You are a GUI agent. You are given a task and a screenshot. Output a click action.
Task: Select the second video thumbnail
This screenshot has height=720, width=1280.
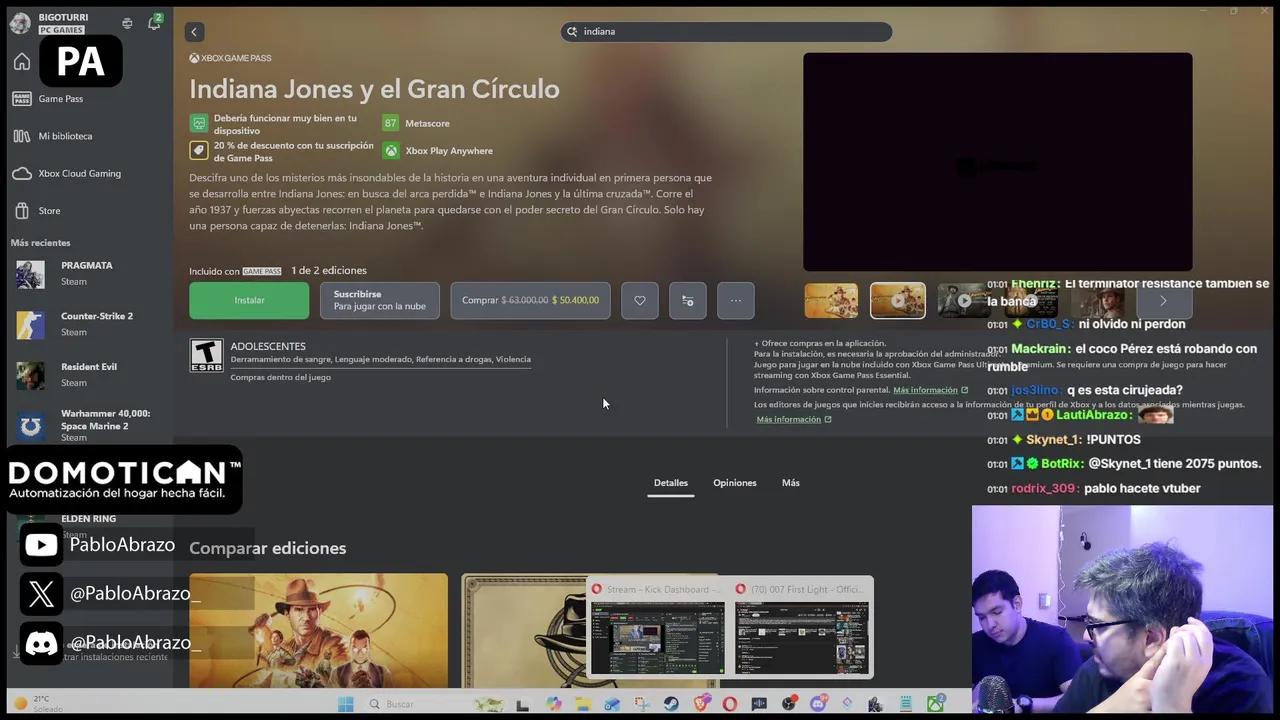[x=898, y=300]
